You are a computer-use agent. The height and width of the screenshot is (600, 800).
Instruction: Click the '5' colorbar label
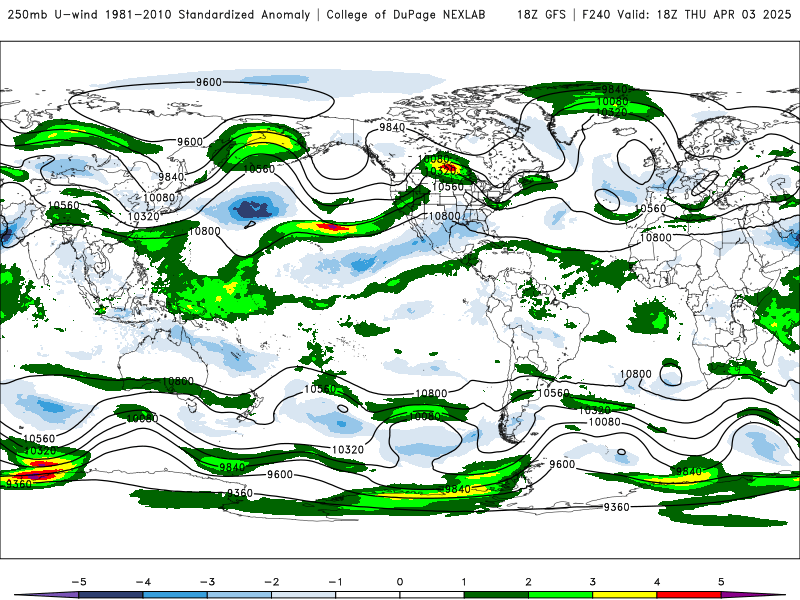point(721,582)
